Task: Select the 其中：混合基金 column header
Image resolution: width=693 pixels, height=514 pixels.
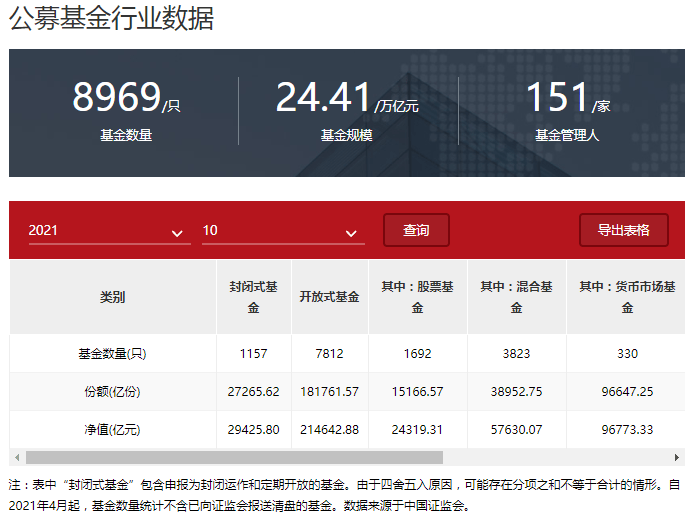Action: 517,297
